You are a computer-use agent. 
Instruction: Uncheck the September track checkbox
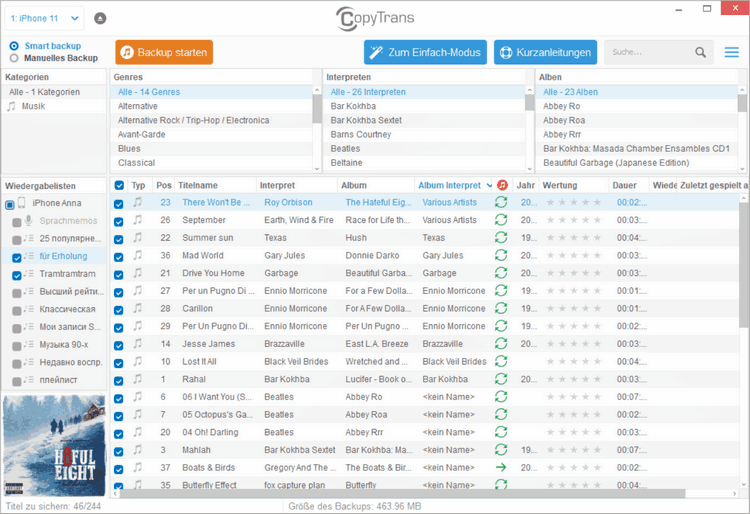119,221
